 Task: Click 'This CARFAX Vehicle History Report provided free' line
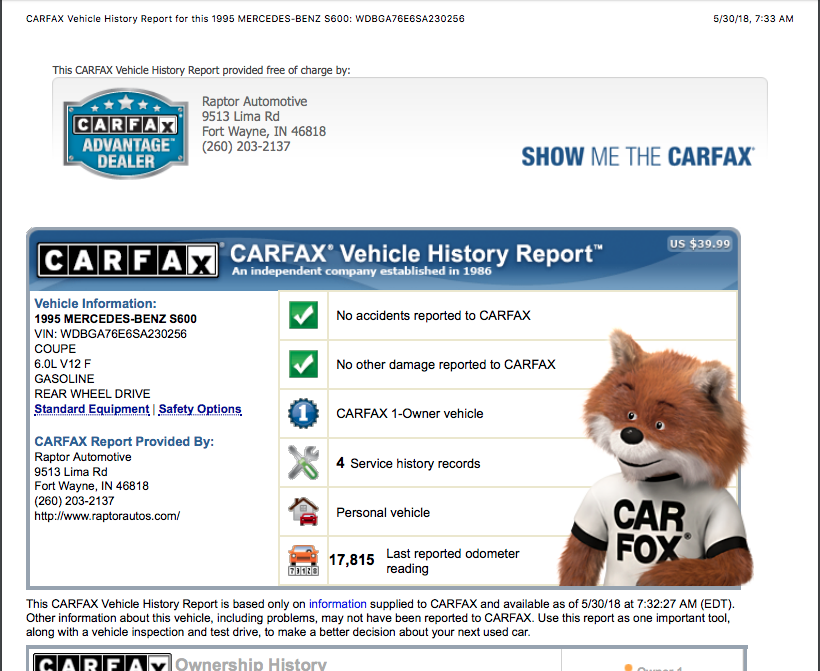[x=201, y=70]
